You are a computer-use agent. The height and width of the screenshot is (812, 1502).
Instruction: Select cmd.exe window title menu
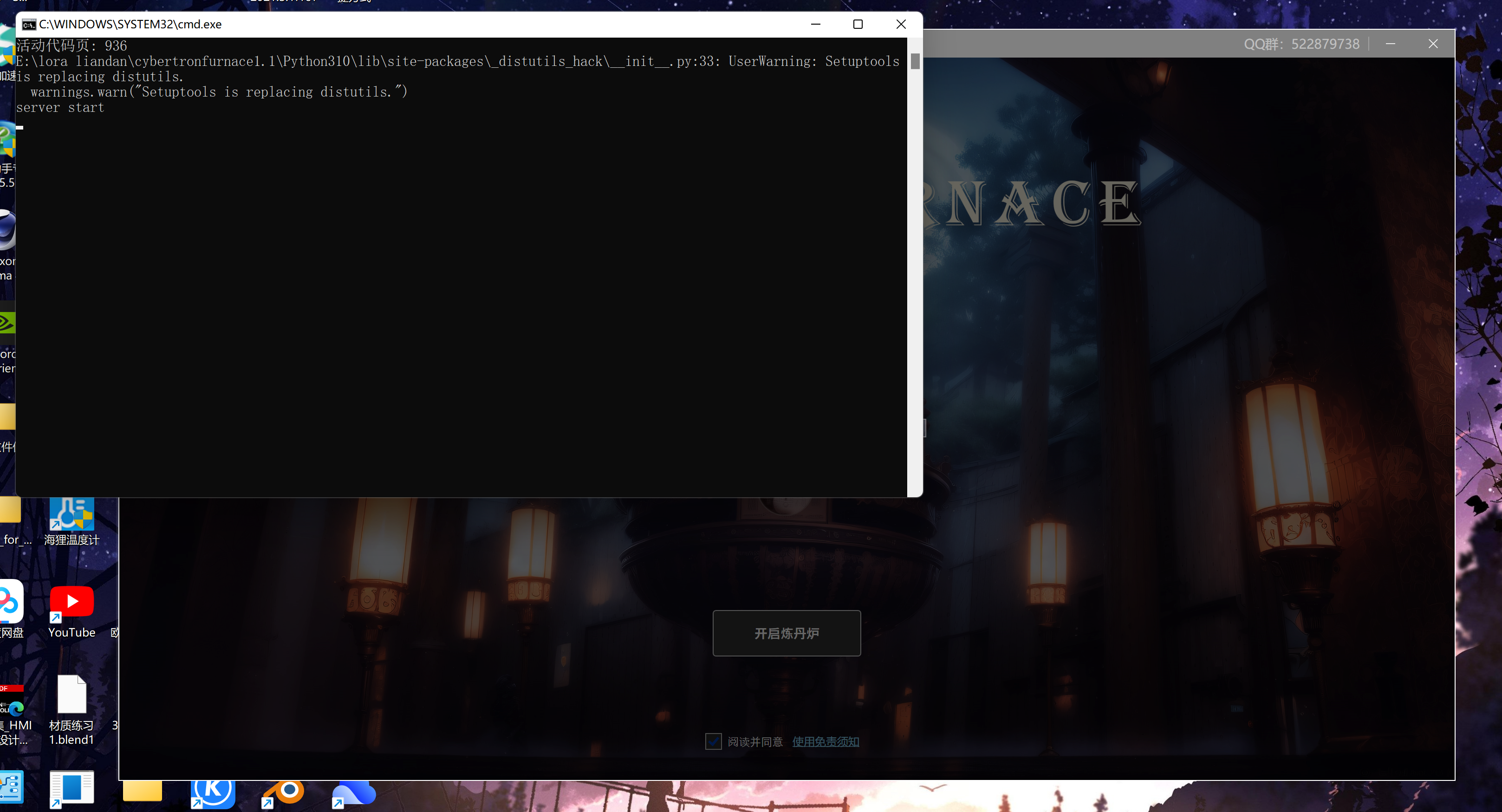tap(26, 24)
